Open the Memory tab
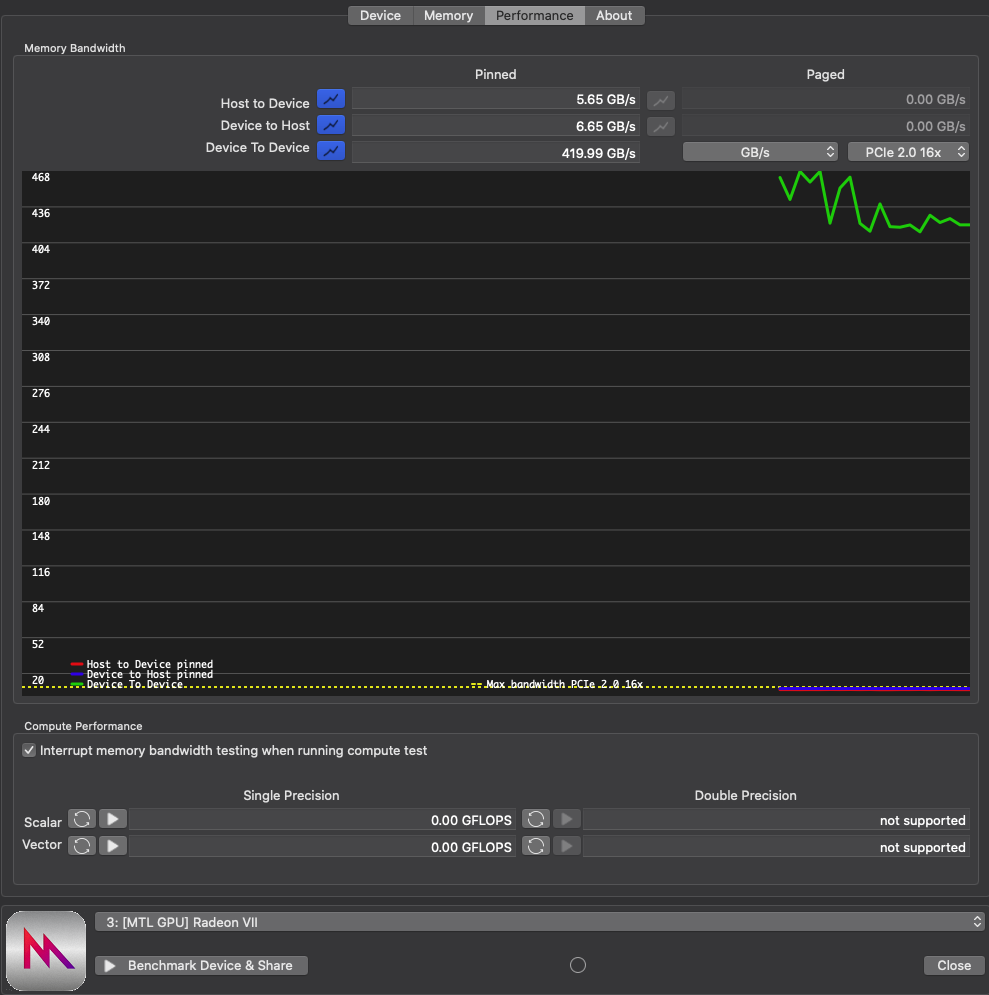This screenshot has width=989, height=995. [x=449, y=15]
